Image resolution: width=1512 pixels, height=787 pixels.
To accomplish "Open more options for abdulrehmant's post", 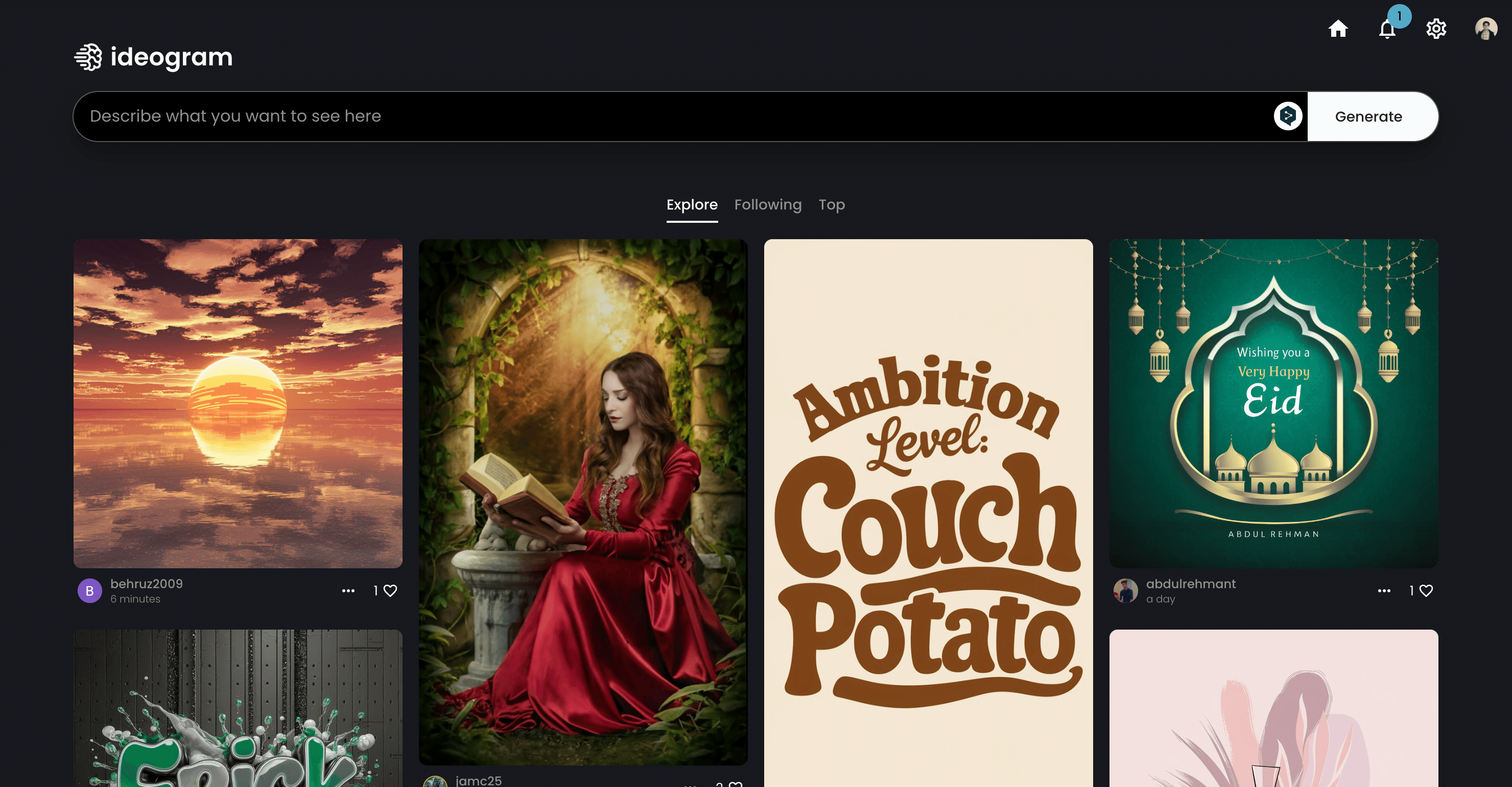I will coord(1383,590).
